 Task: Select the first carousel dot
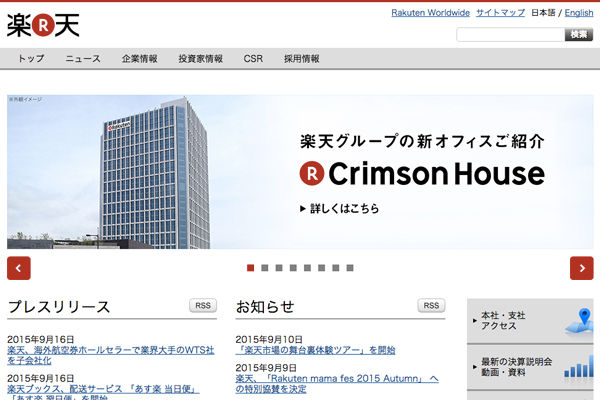click(x=250, y=268)
